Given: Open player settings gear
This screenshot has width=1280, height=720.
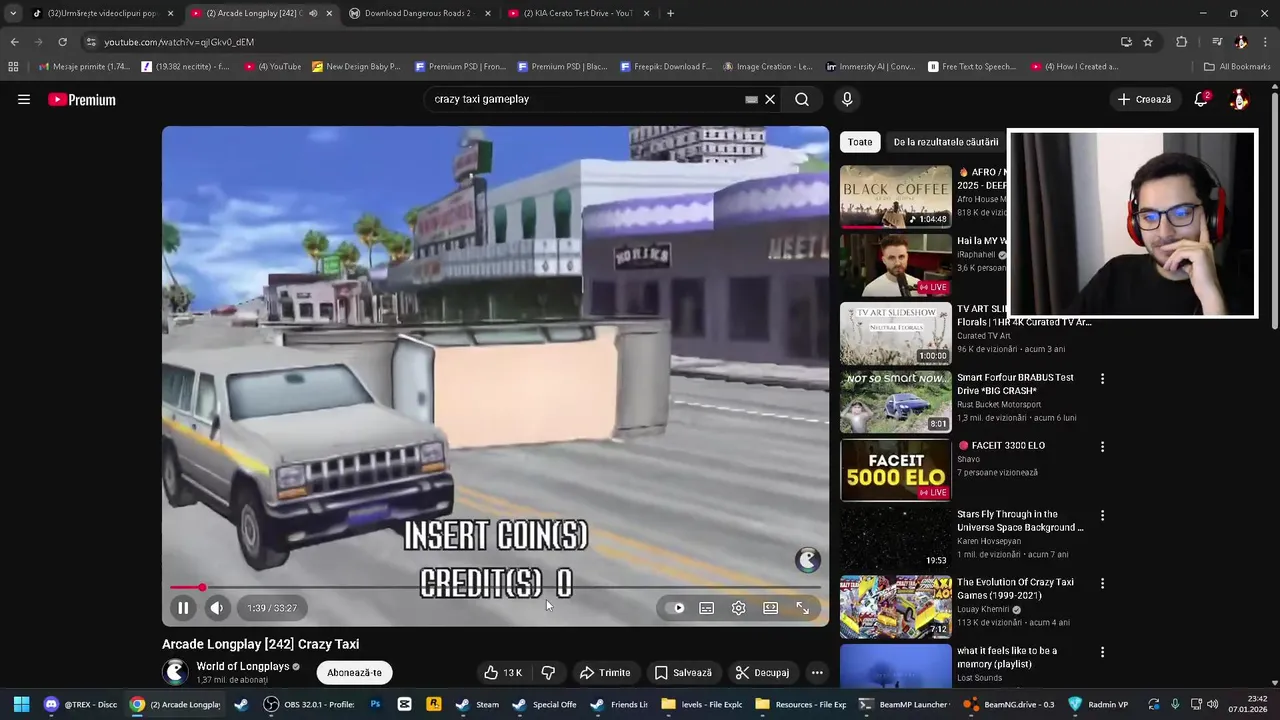Looking at the screenshot, I should [738, 607].
